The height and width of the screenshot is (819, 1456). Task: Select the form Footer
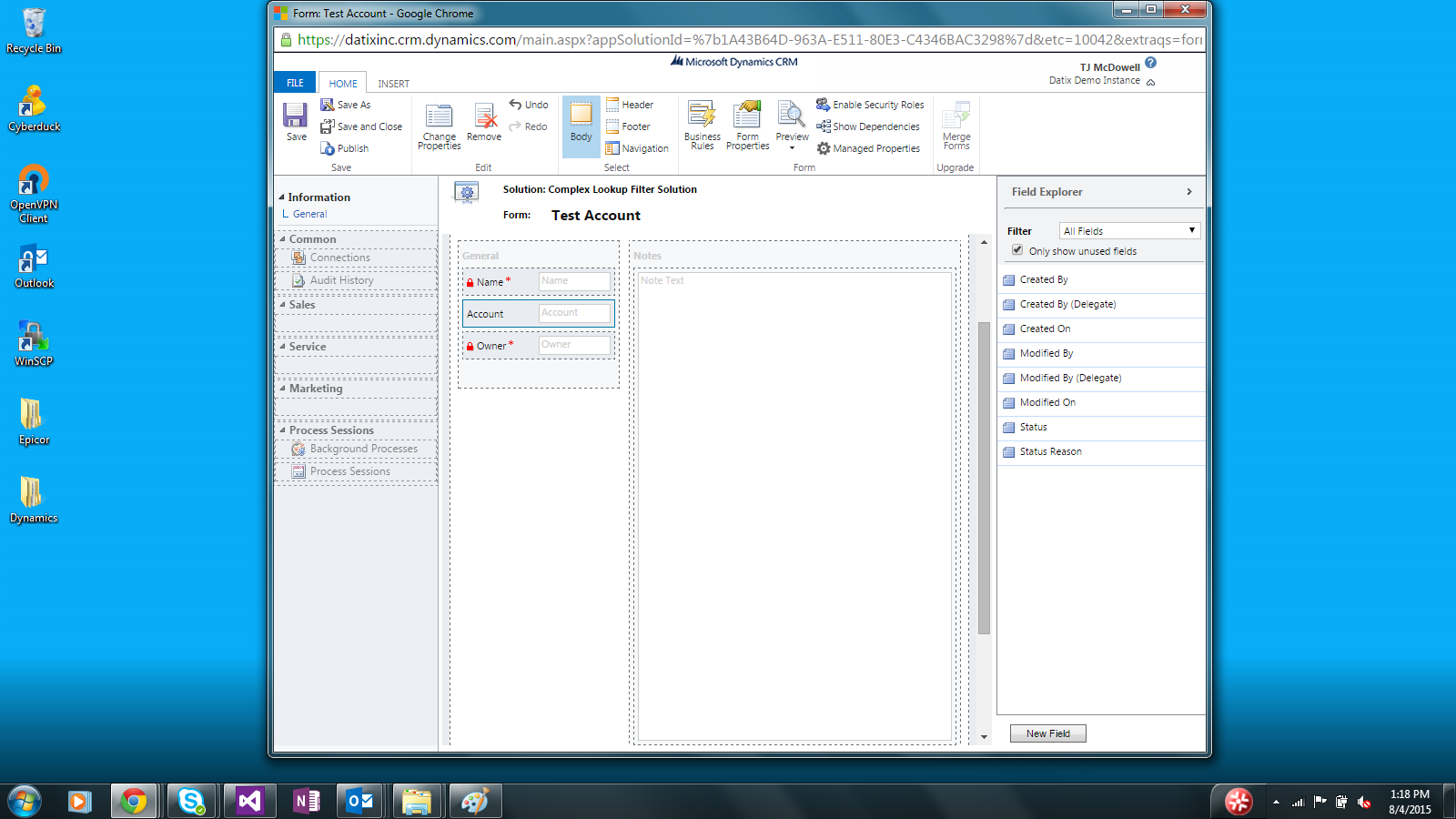(628, 126)
